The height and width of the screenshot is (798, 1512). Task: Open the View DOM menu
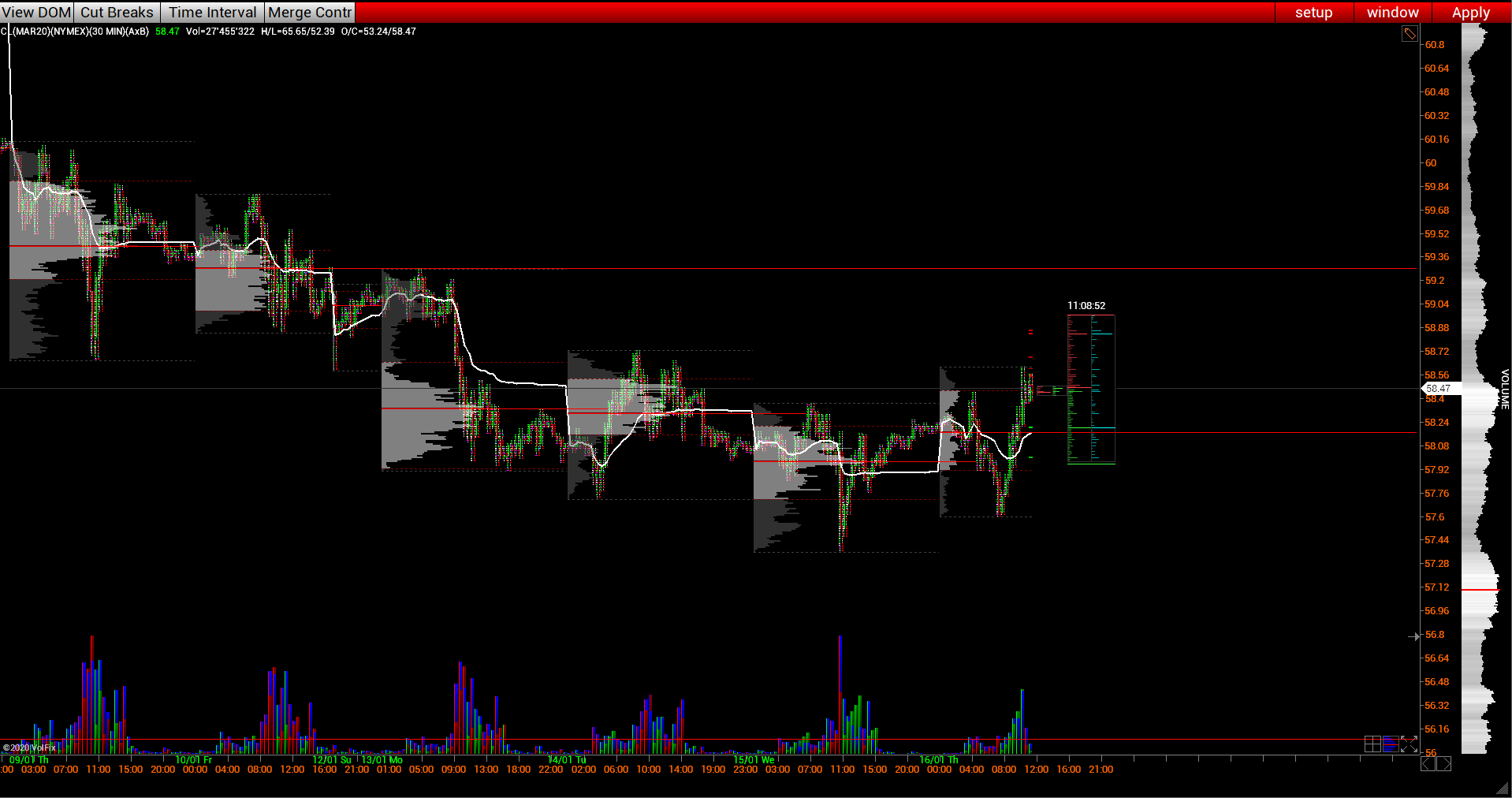(36, 12)
